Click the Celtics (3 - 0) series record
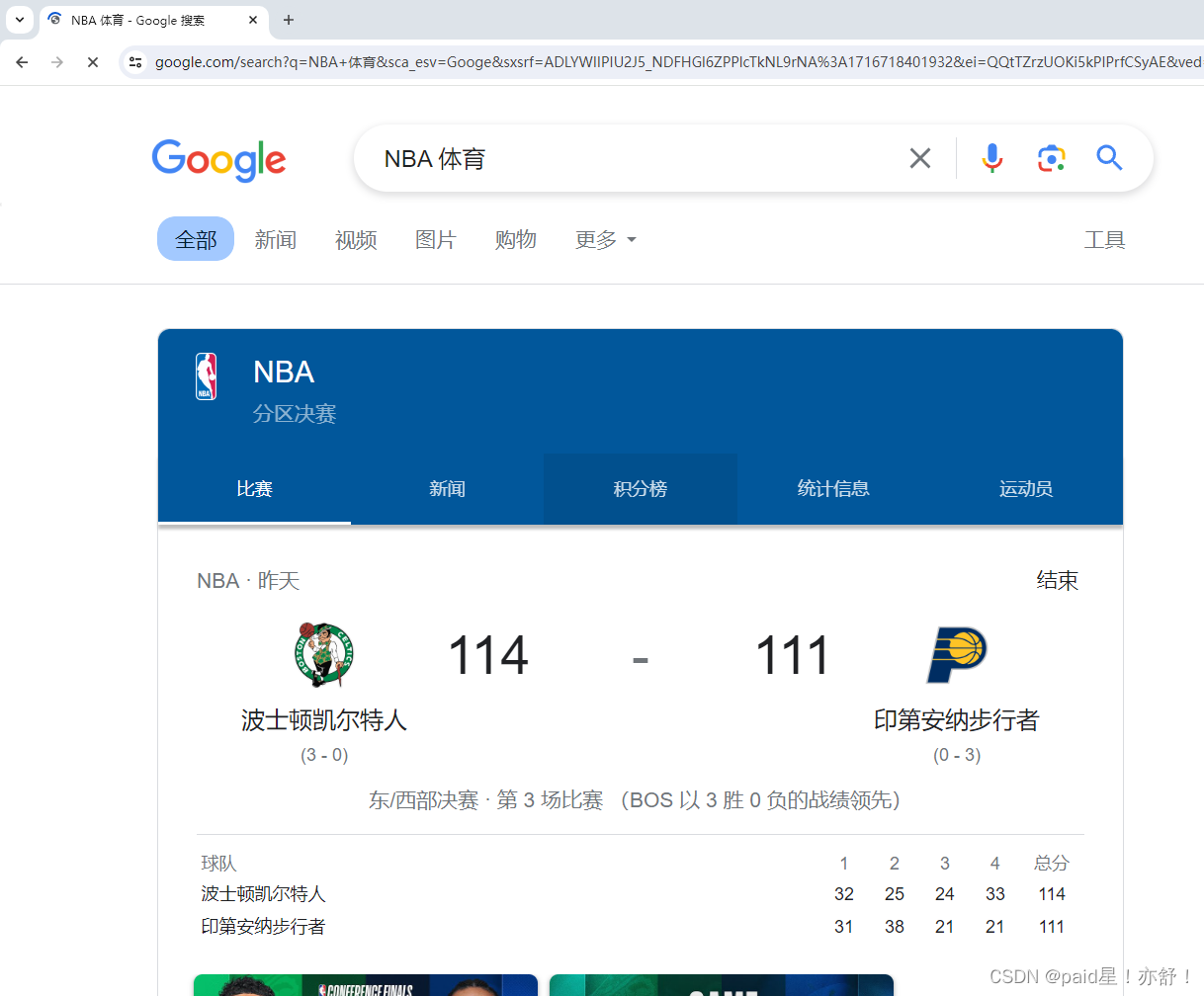 point(324,755)
